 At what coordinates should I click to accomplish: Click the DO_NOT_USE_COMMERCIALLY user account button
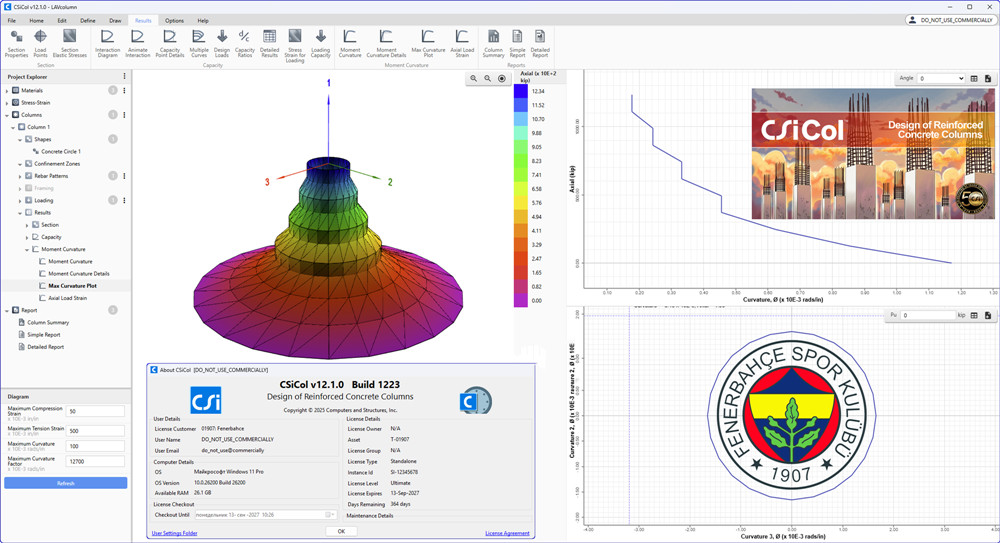pos(950,20)
